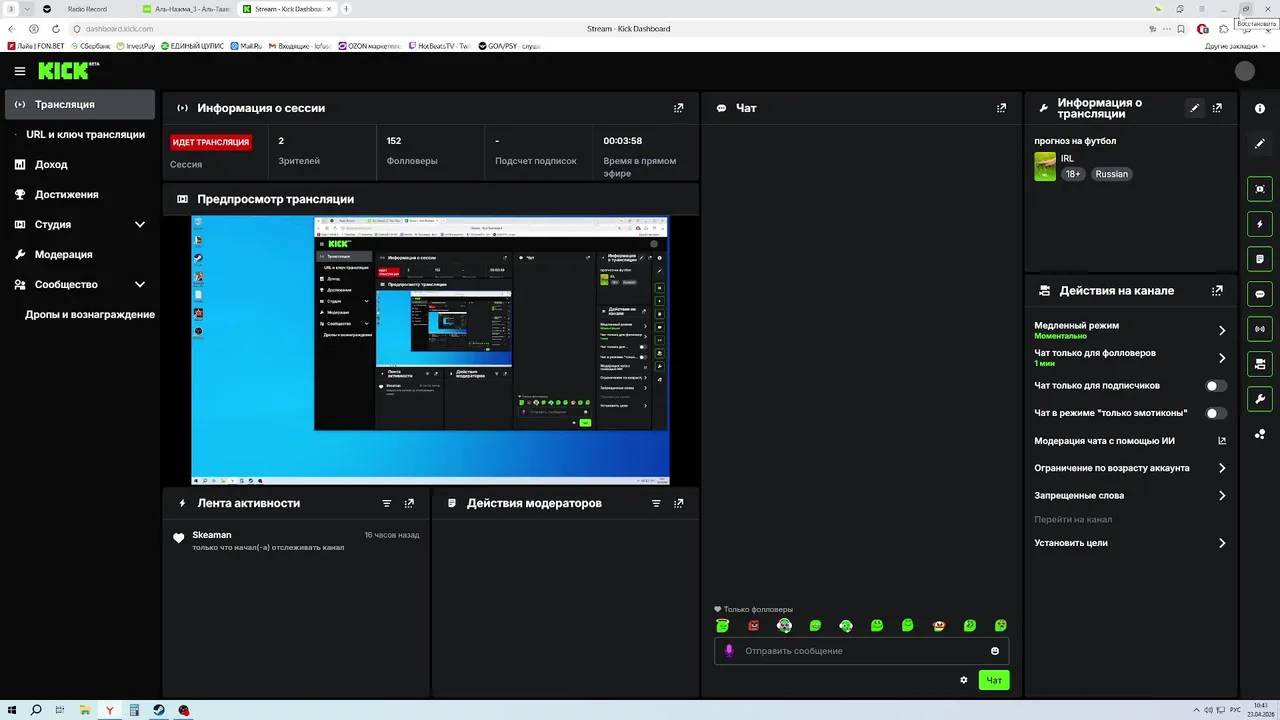Viewport: 1280px width, 720px height.
Task: Click the Skeaman username in activity feed
Action: pos(212,535)
